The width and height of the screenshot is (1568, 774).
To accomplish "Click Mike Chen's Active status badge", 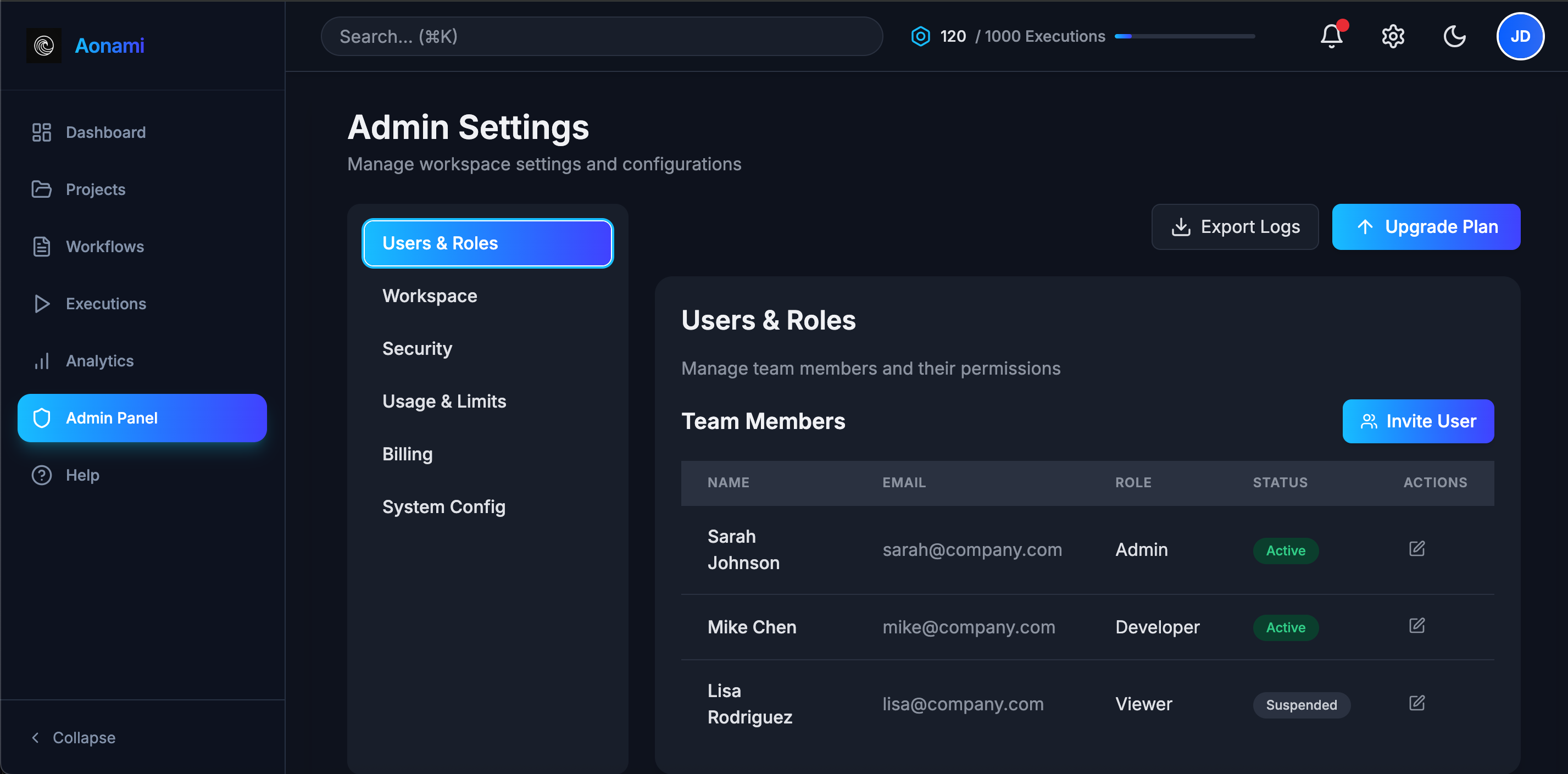I will point(1285,627).
